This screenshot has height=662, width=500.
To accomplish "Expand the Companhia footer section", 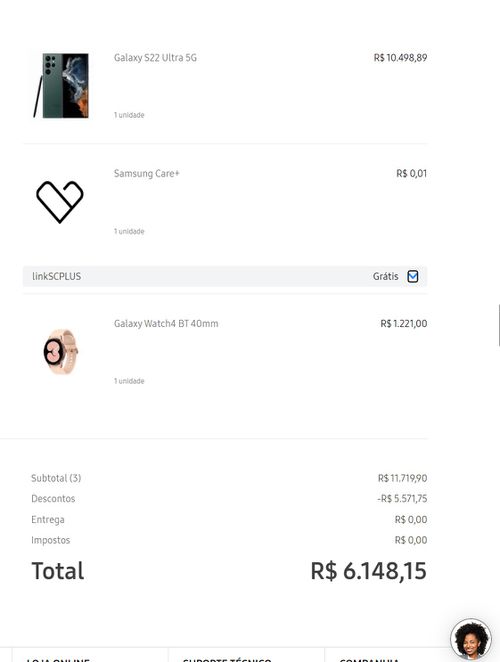I will click(370, 659).
